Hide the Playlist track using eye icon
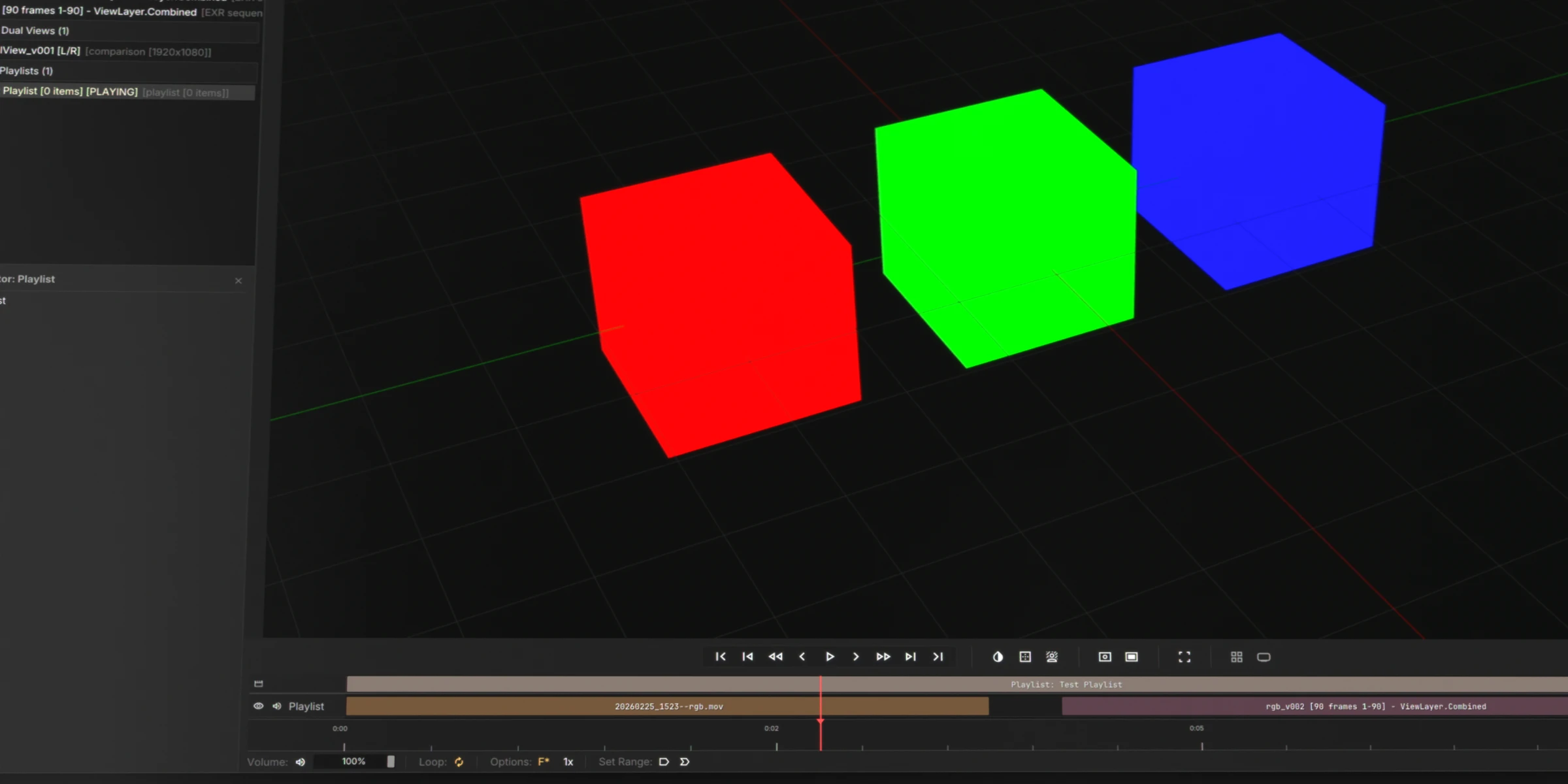 pyautogui.click(x=258, y=706)
